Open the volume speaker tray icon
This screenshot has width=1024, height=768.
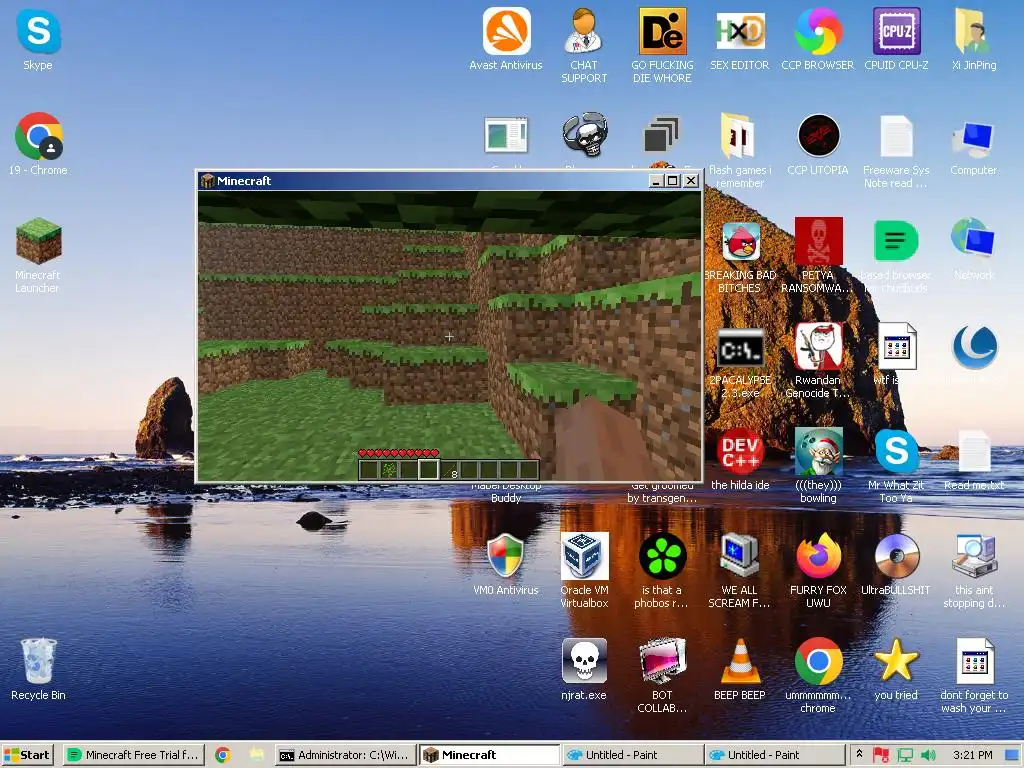click(x=928, y=755)
